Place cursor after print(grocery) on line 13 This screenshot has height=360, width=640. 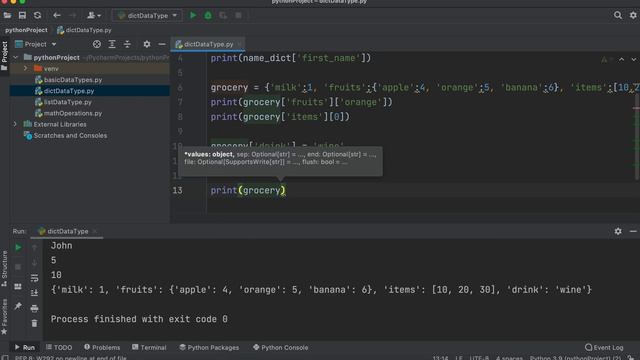tap(285, 191)
